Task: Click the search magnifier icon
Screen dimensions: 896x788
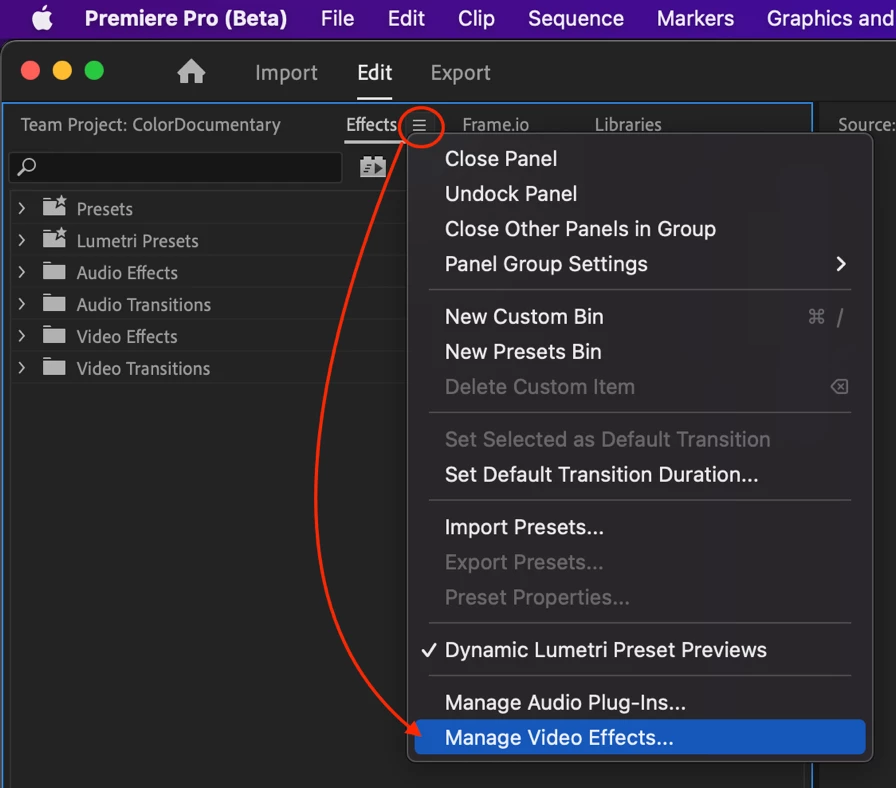Action: pos(27,167)
